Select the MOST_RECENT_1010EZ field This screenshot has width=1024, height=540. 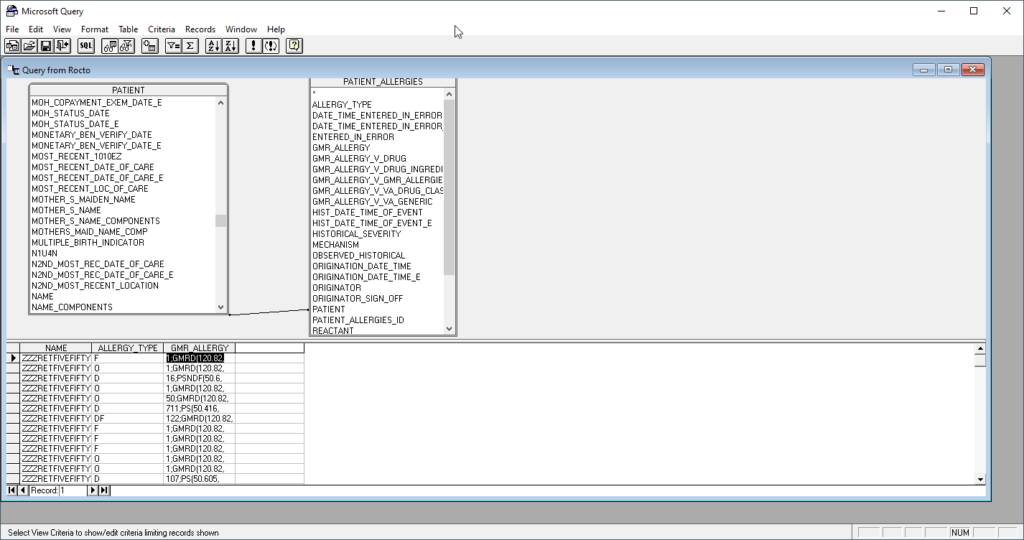(76, 156)
